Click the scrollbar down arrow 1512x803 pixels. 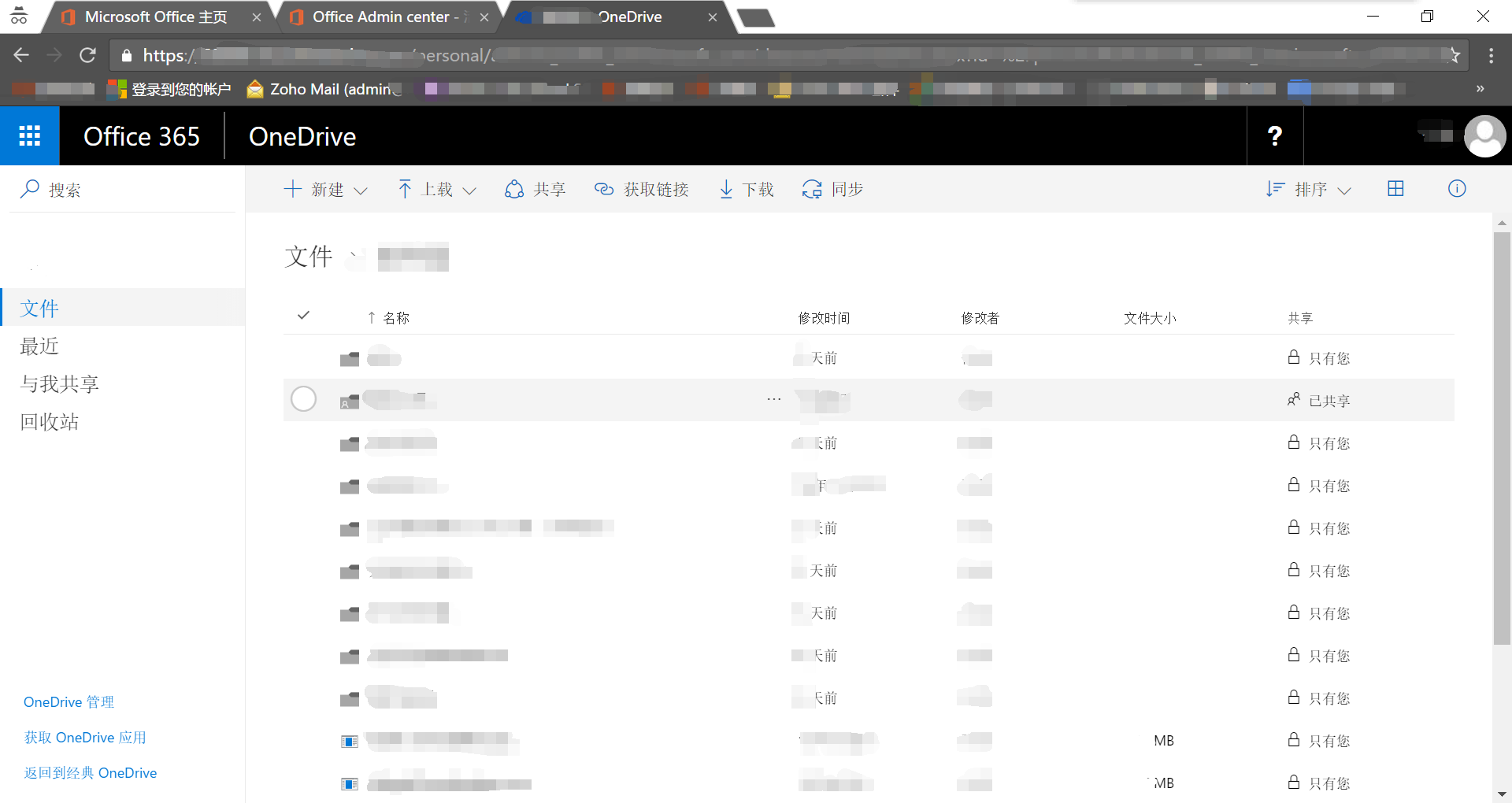coord(1502,794)
